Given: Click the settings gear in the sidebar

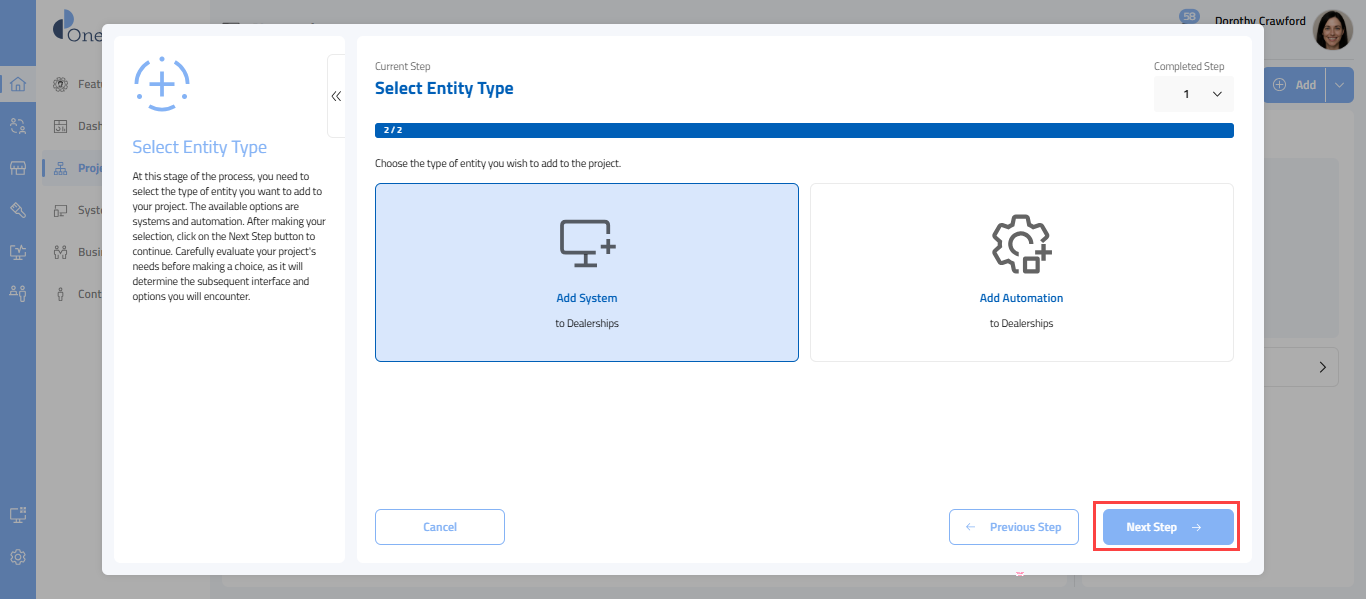Looking at the screenshot, I should click(17, 557).
